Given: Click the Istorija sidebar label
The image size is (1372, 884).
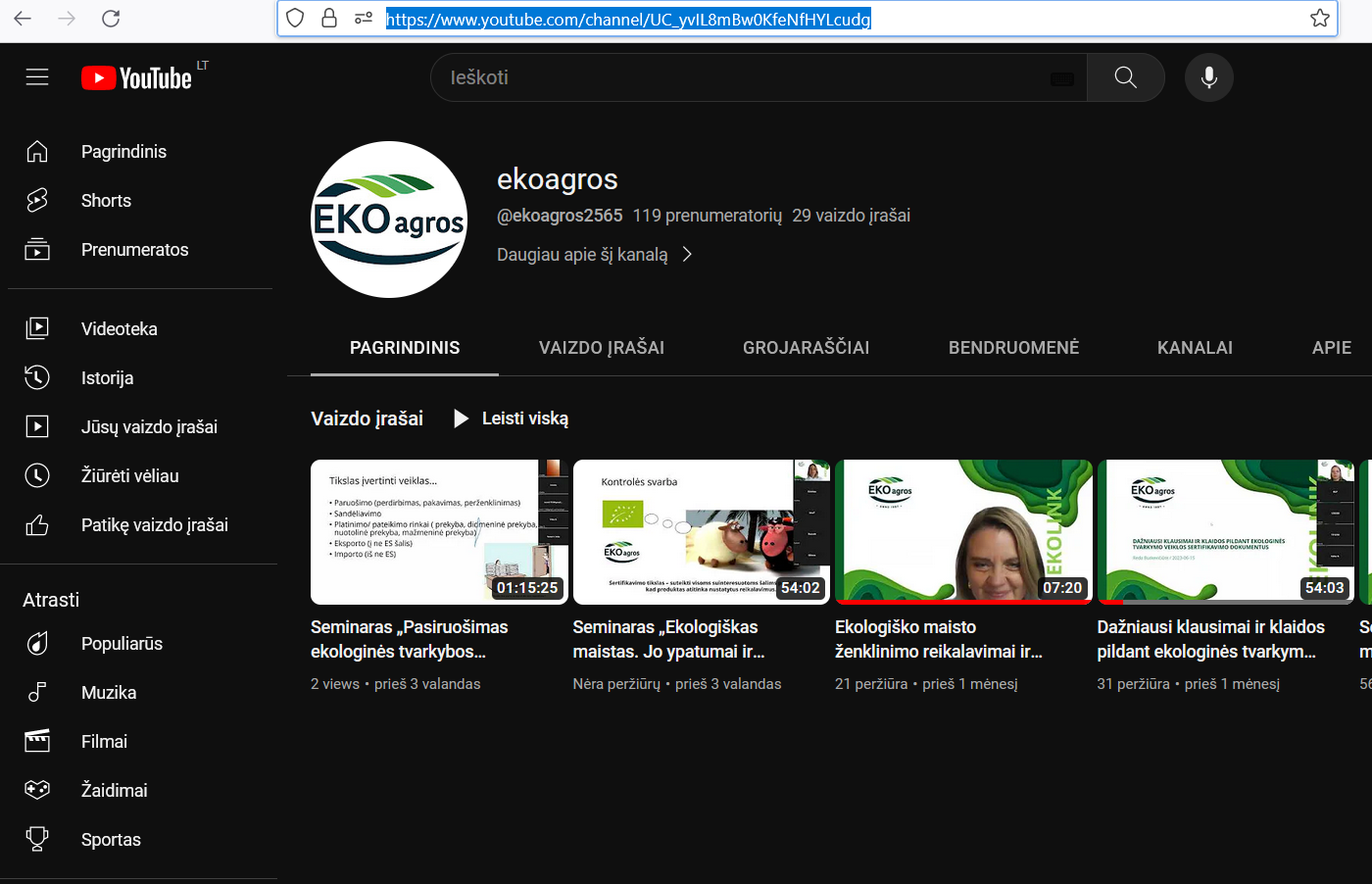Looking at the screenshot, I should coord(107,378).
